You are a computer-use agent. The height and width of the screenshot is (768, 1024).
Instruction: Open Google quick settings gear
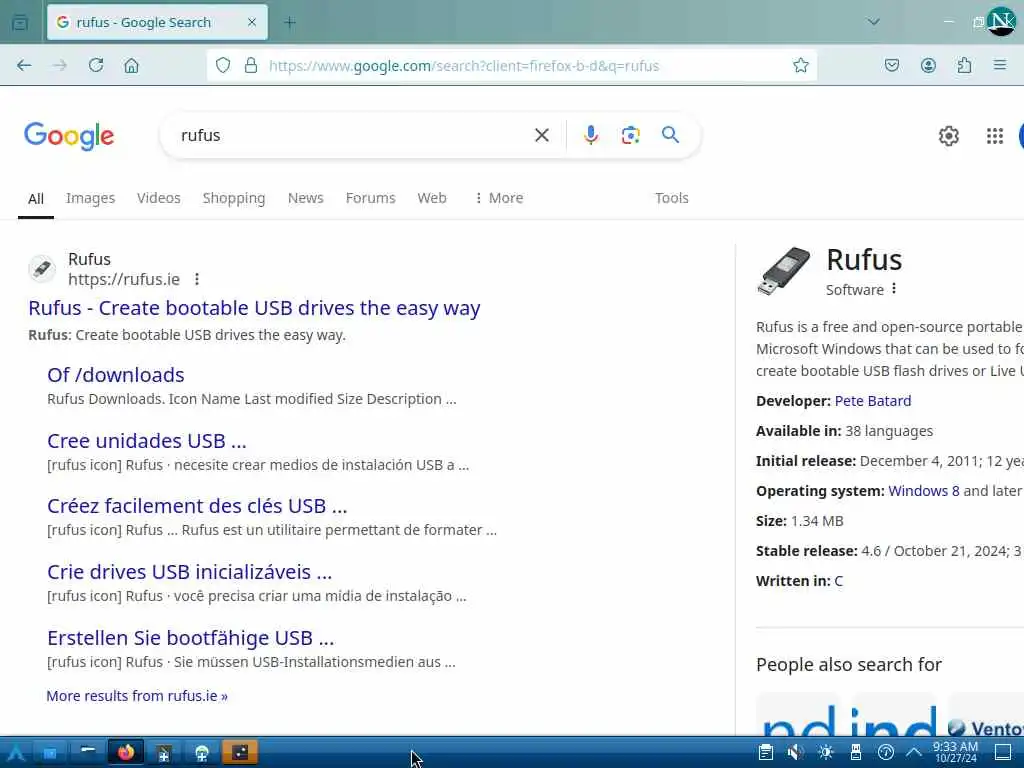point(948,136)
